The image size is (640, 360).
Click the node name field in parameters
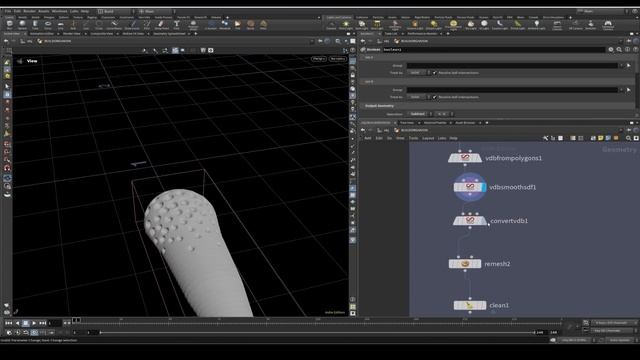click(493, 49)
